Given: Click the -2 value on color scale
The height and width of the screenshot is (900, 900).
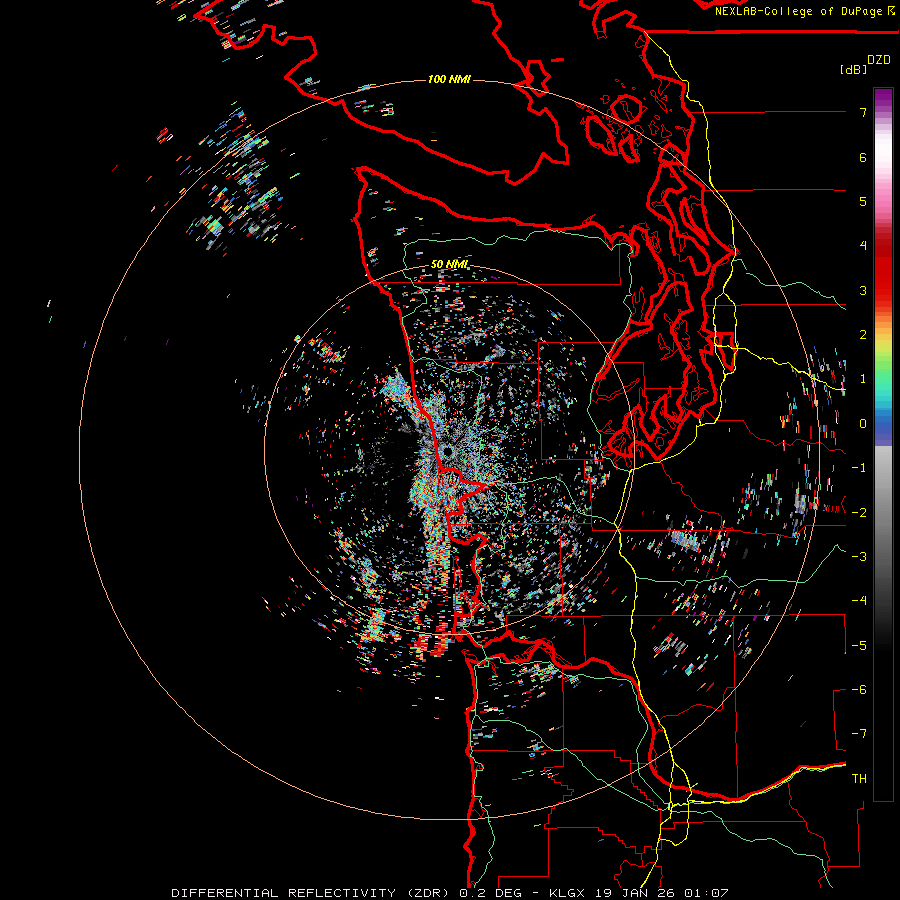Looking at the screenshot, I should click(859, 513).
